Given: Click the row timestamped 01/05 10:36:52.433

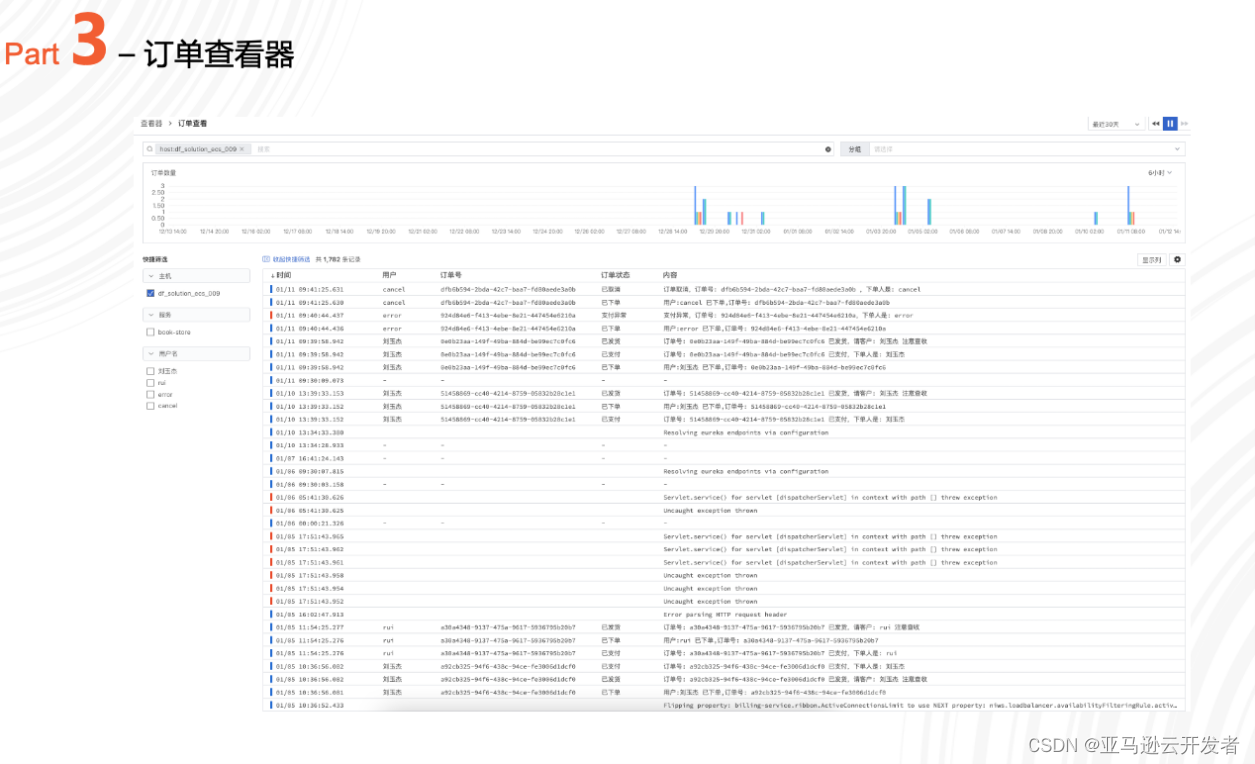Looking at the screenshot, I should coord(724,705).
